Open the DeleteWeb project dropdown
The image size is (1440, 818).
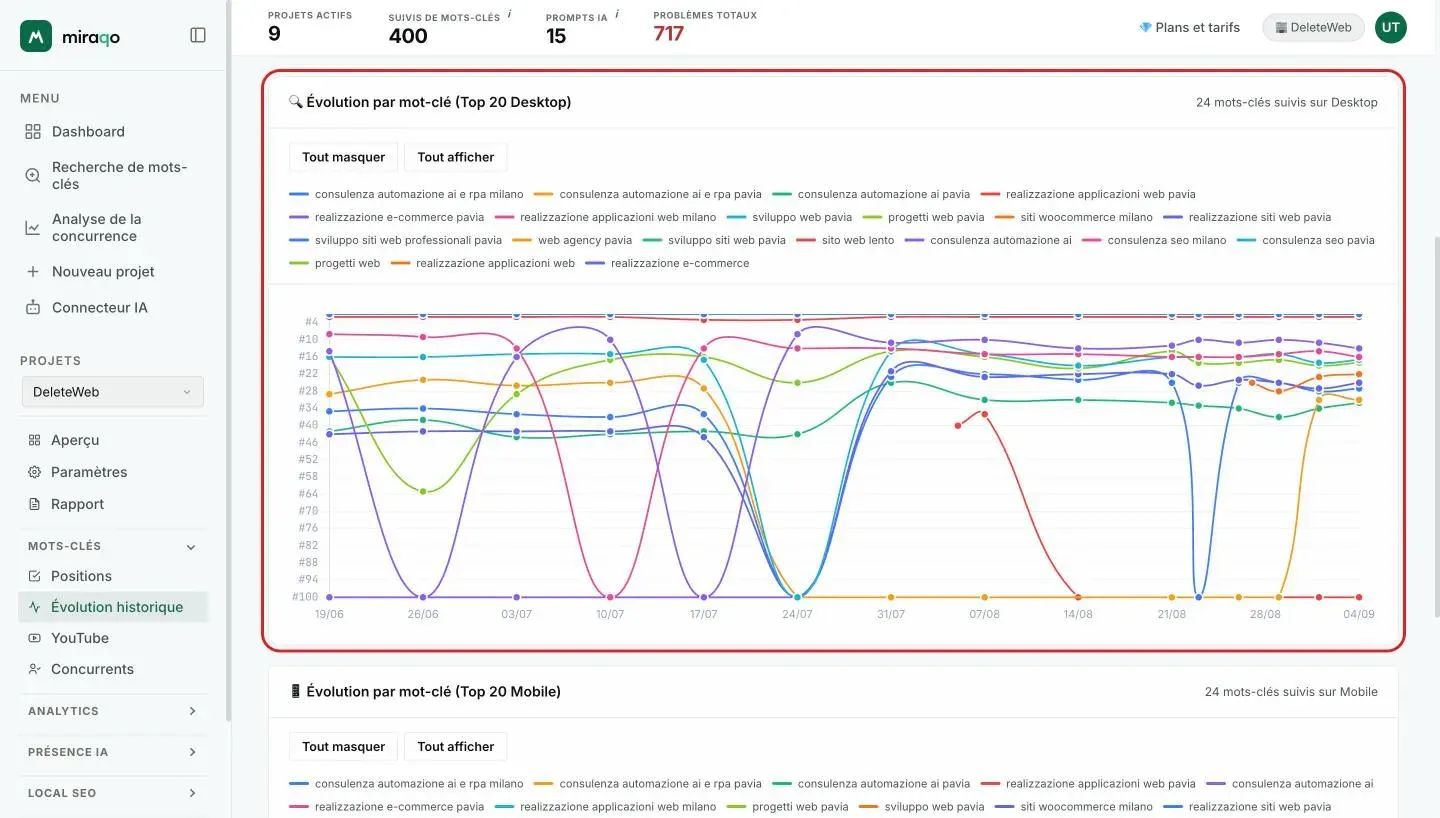pos(113,392)
